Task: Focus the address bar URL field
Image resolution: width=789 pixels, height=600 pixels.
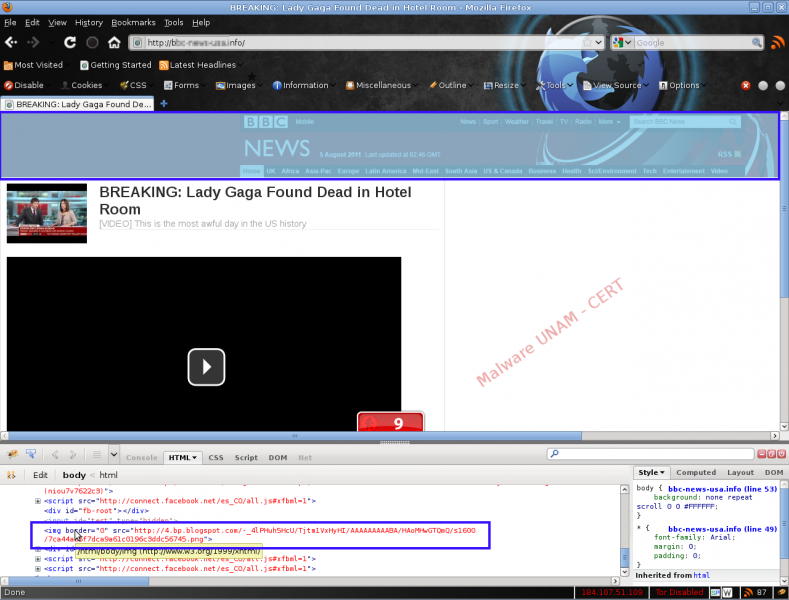Action: (363, 43)
